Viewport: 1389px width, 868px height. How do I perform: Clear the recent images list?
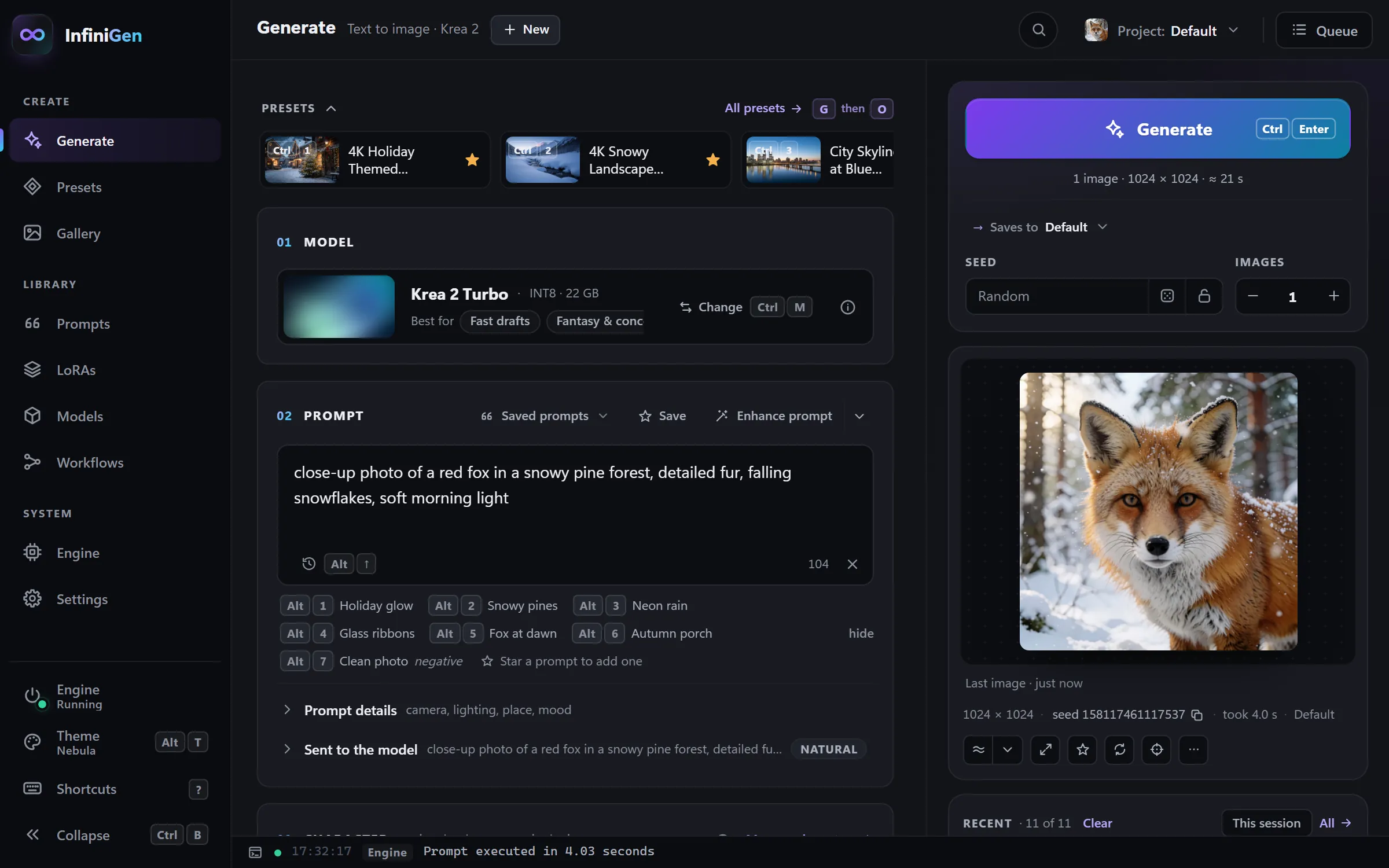pos(1097,823)
